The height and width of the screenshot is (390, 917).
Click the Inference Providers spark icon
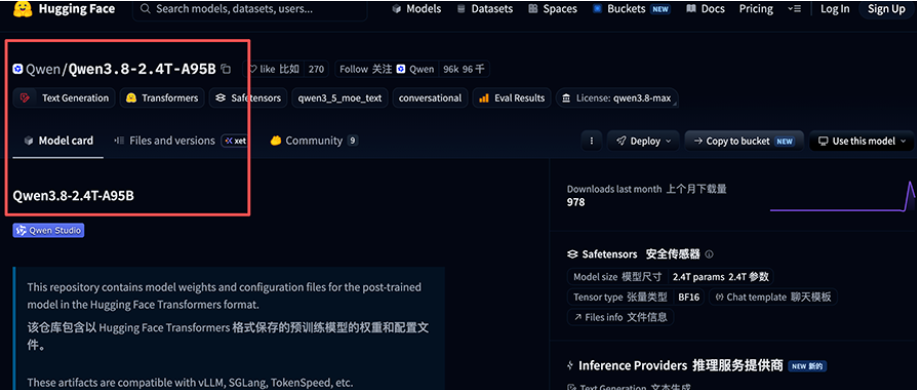(570, 366)
